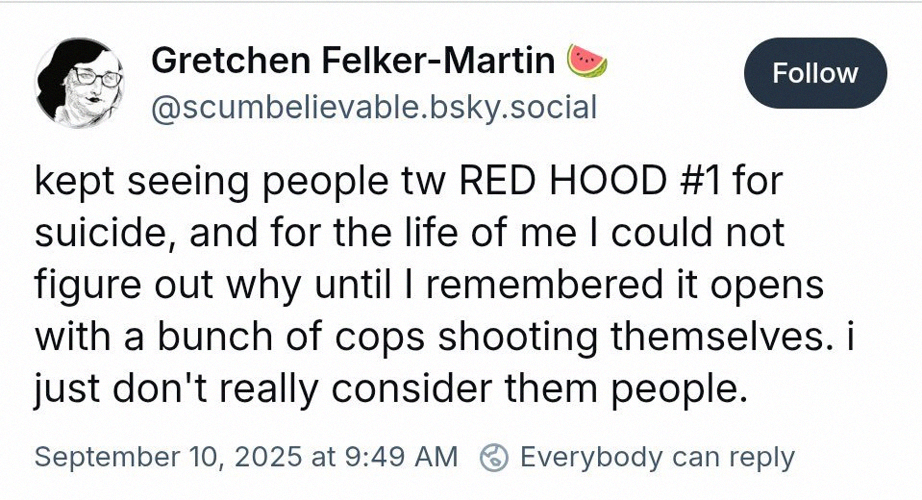Screen dimensions: 922x500
Task: Open the @scumbelievable.bsky.social handle link
Action: (374, 108)
